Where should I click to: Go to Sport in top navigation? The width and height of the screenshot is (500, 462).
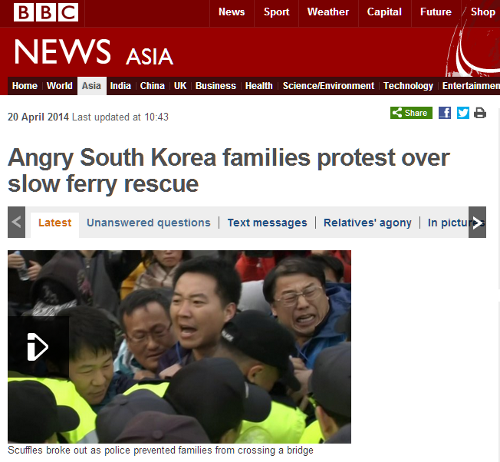[x=276, y=12]
